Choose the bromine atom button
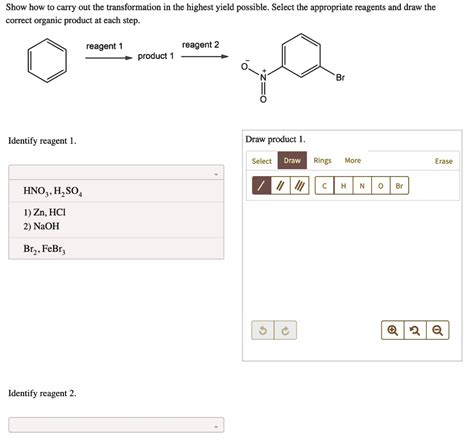The width and height of the screenshot is (474, 441). 399,186
